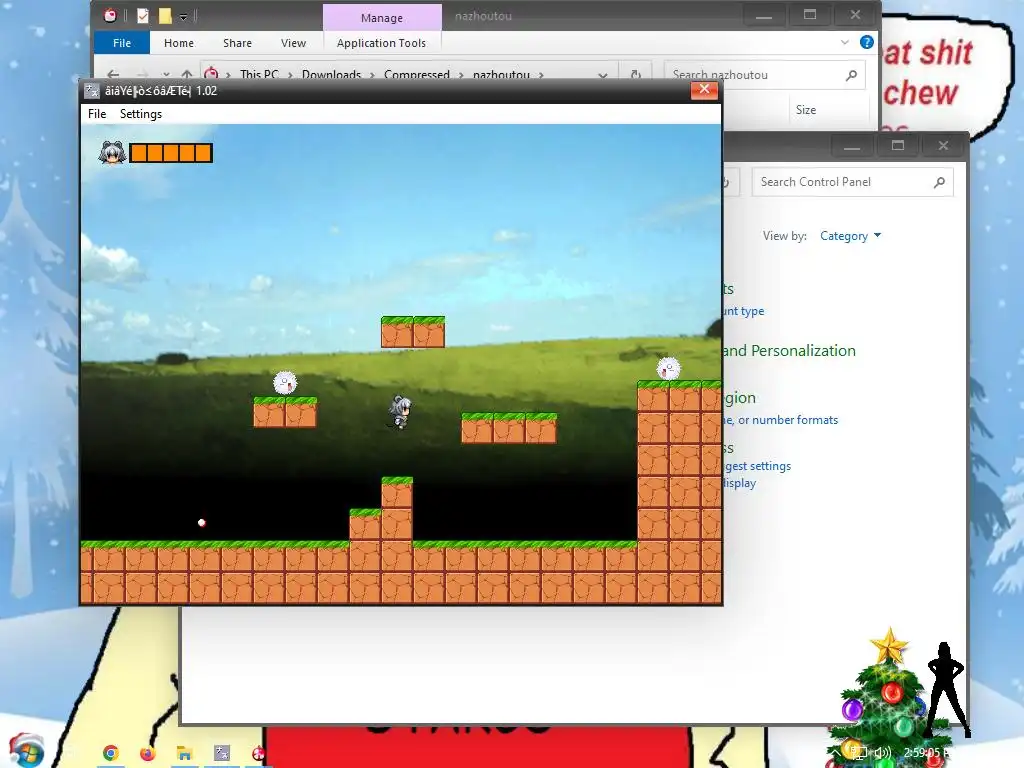Click the Search Control Panel field
This screenshot has height=768, width=1024.
pyautogui.click(x=852, y=182)
